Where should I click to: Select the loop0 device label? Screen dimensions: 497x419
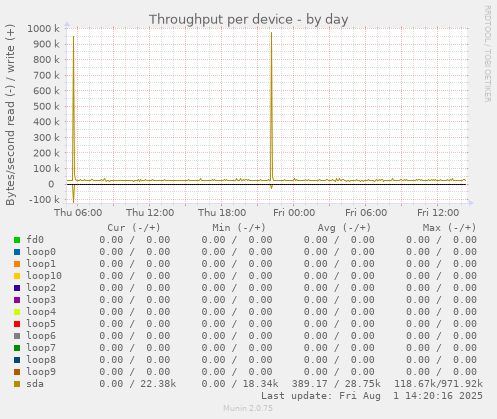pyautogui.click(x=41, y=252)
